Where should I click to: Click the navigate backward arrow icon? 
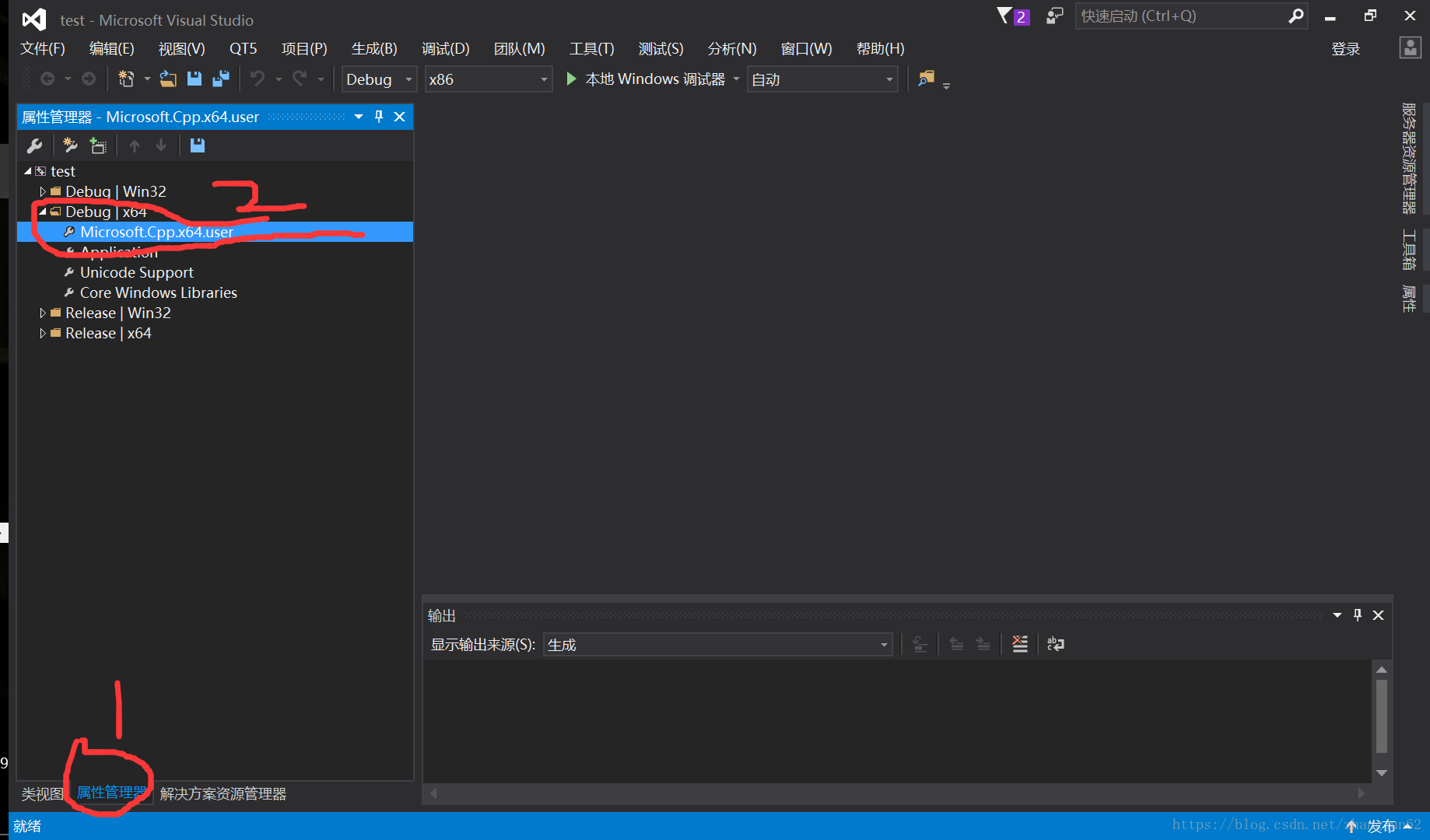pos(47,79)
